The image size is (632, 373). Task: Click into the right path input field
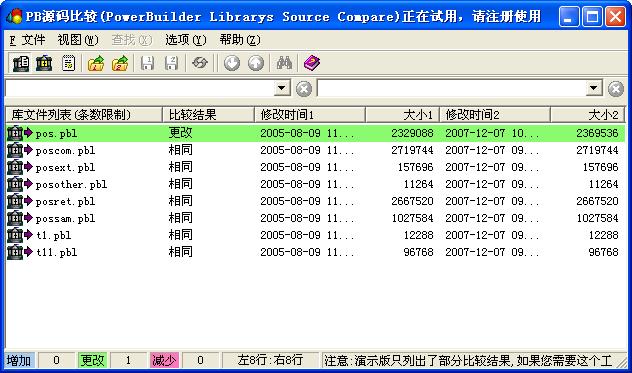pos(451,88)
